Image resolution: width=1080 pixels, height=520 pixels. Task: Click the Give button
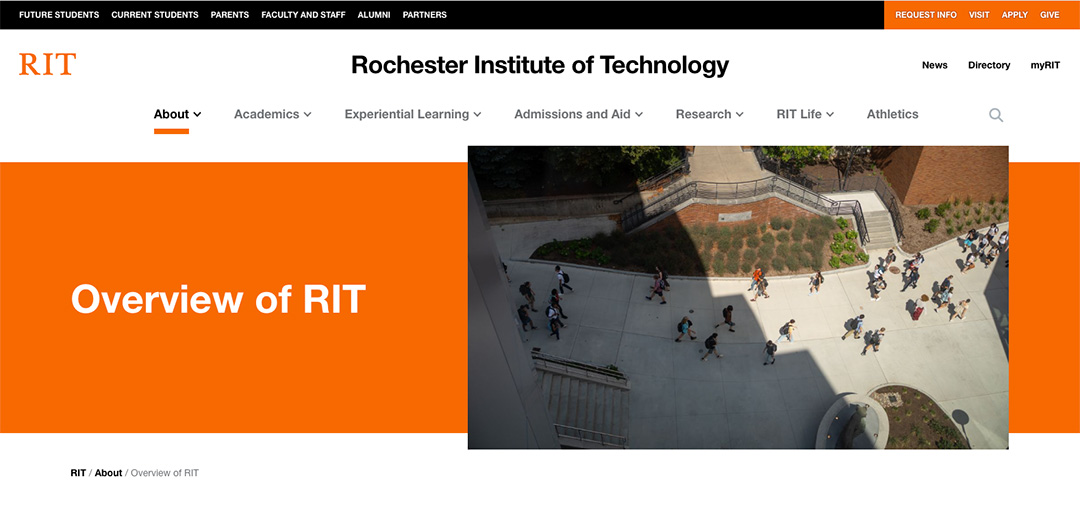coord(1049,15)
